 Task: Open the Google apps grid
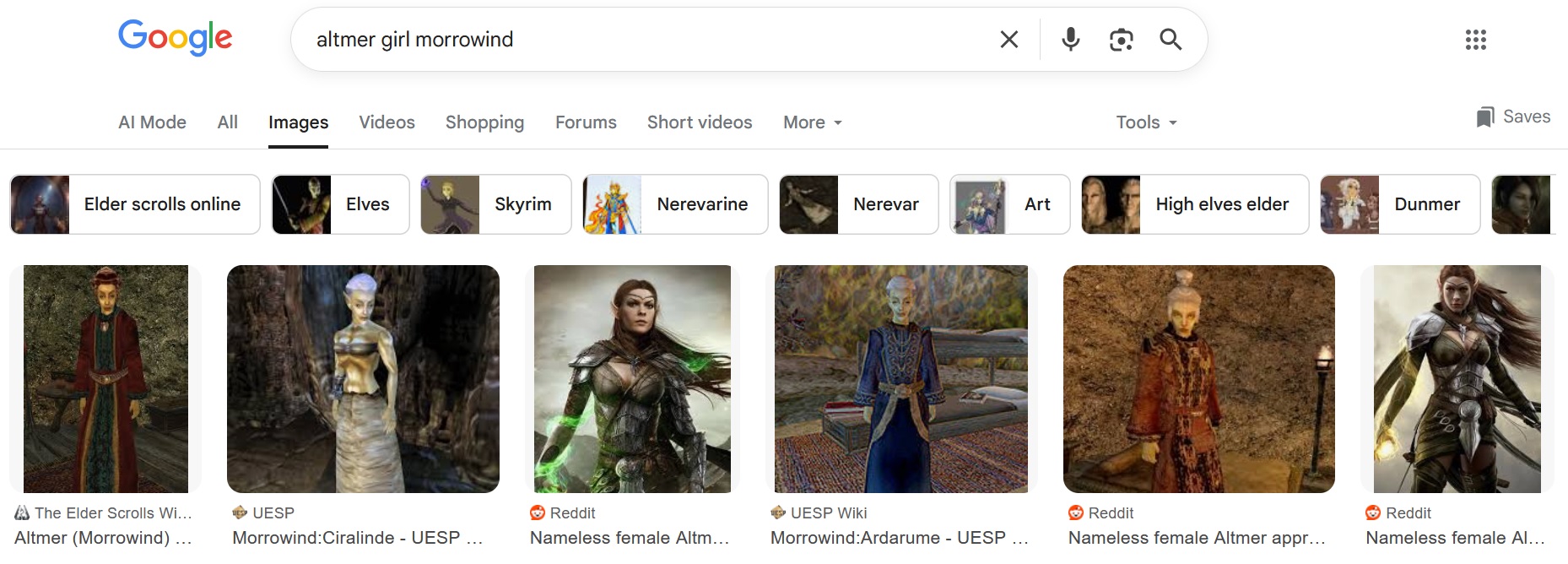click(1475, 39)
